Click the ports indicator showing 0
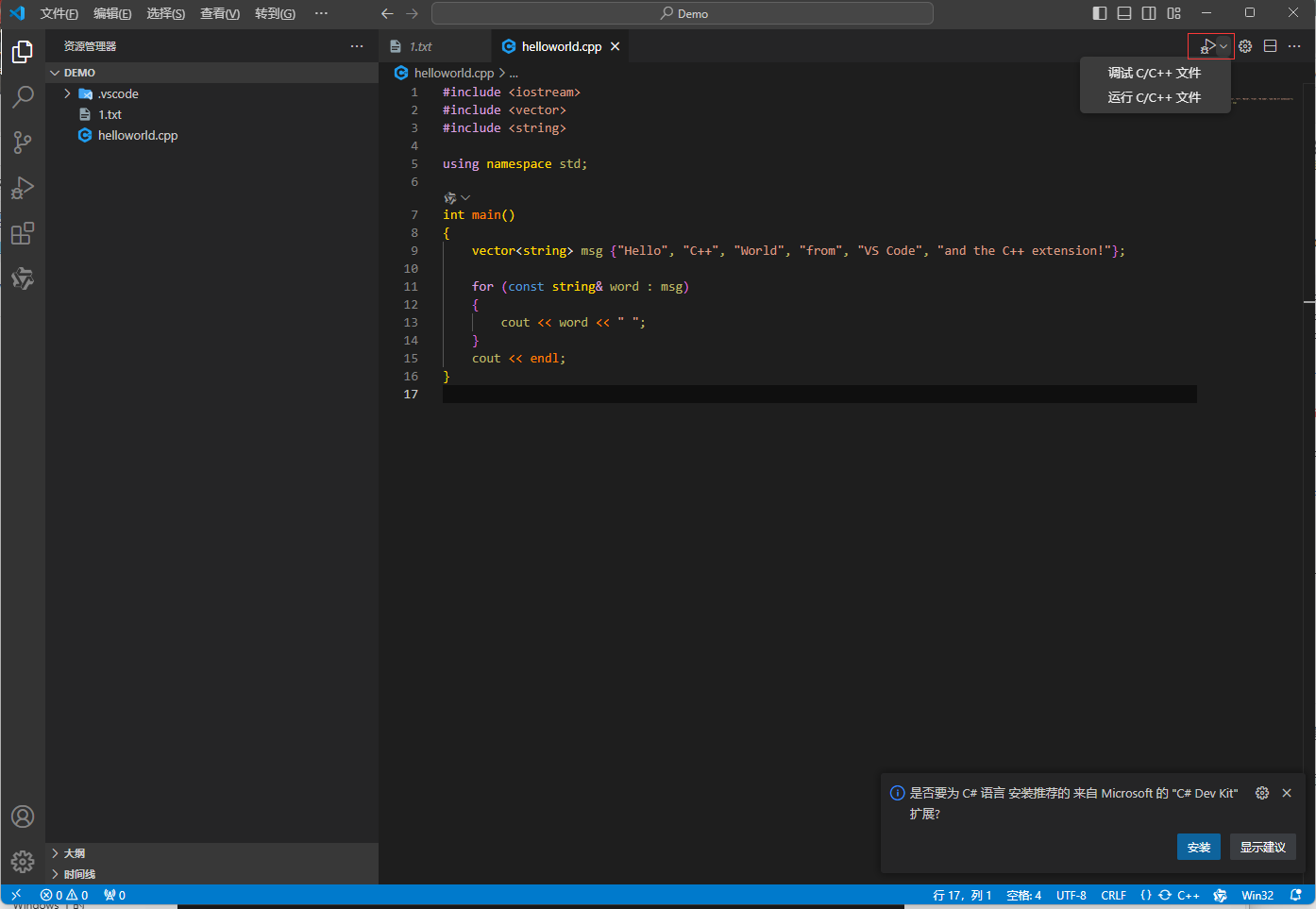This screenshot has height=909, width=1316. pos(114,895)
